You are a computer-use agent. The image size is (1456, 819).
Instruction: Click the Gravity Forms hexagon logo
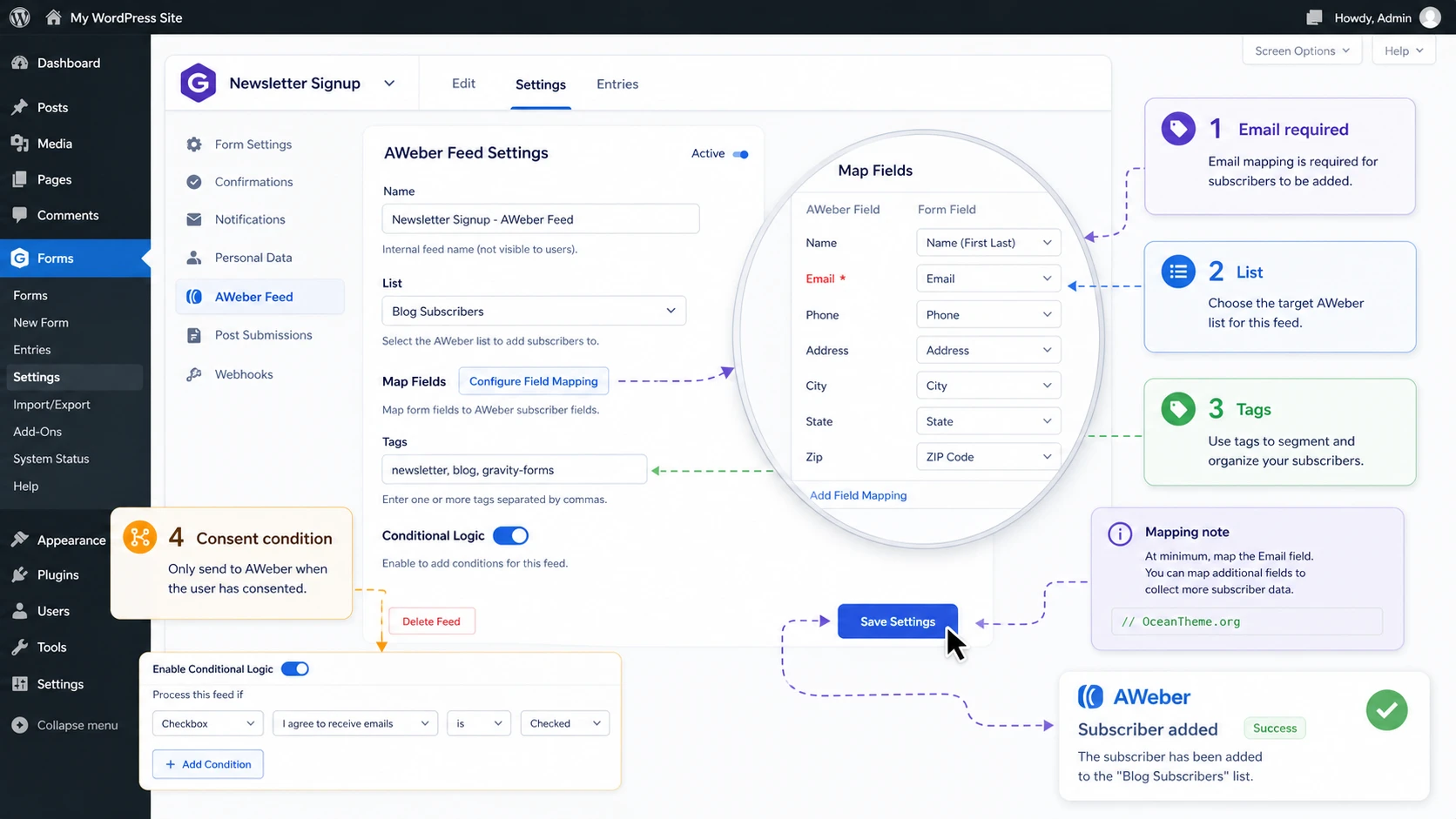click(199, 84)
